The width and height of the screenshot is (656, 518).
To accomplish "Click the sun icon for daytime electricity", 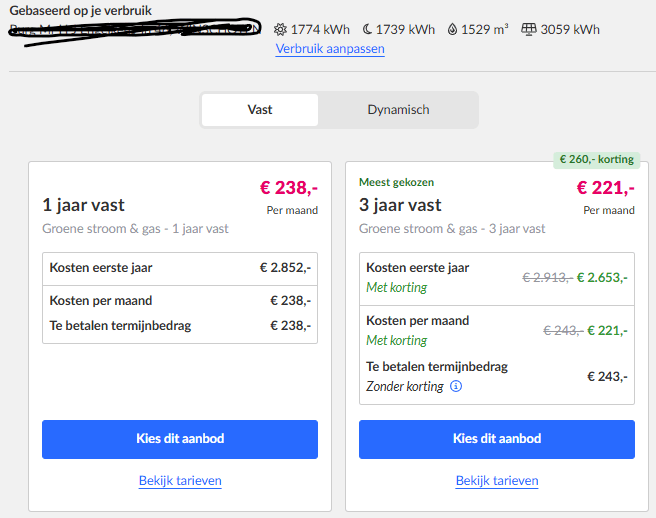I will [280, 29].
